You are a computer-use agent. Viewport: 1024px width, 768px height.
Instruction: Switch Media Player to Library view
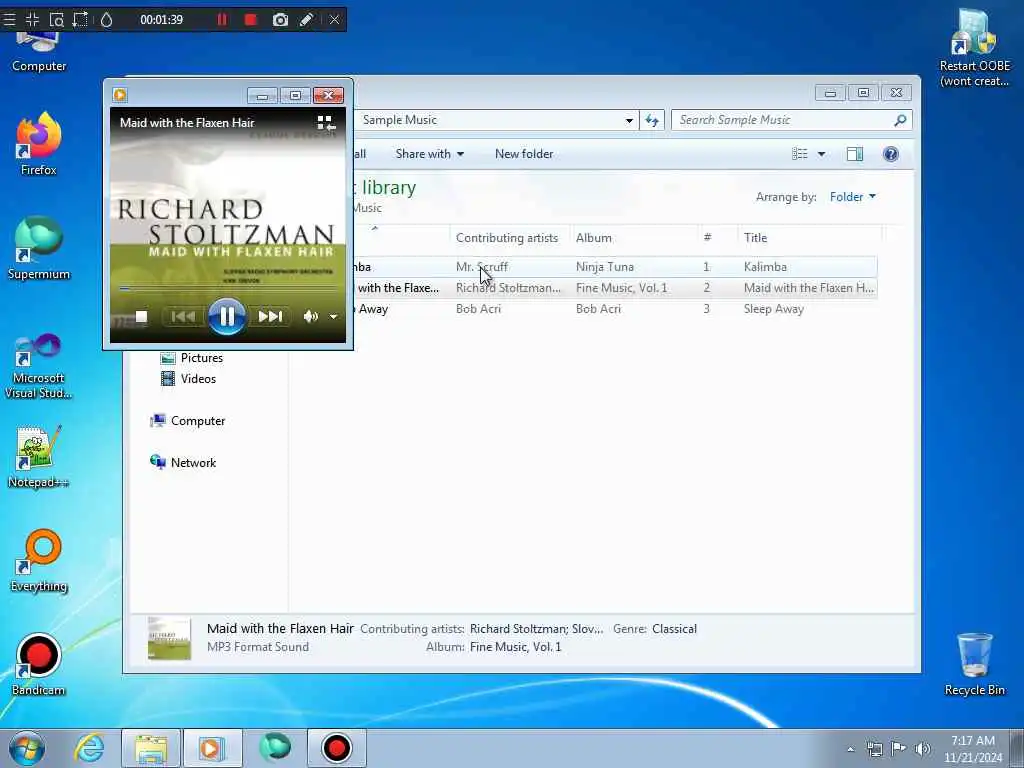326,123
